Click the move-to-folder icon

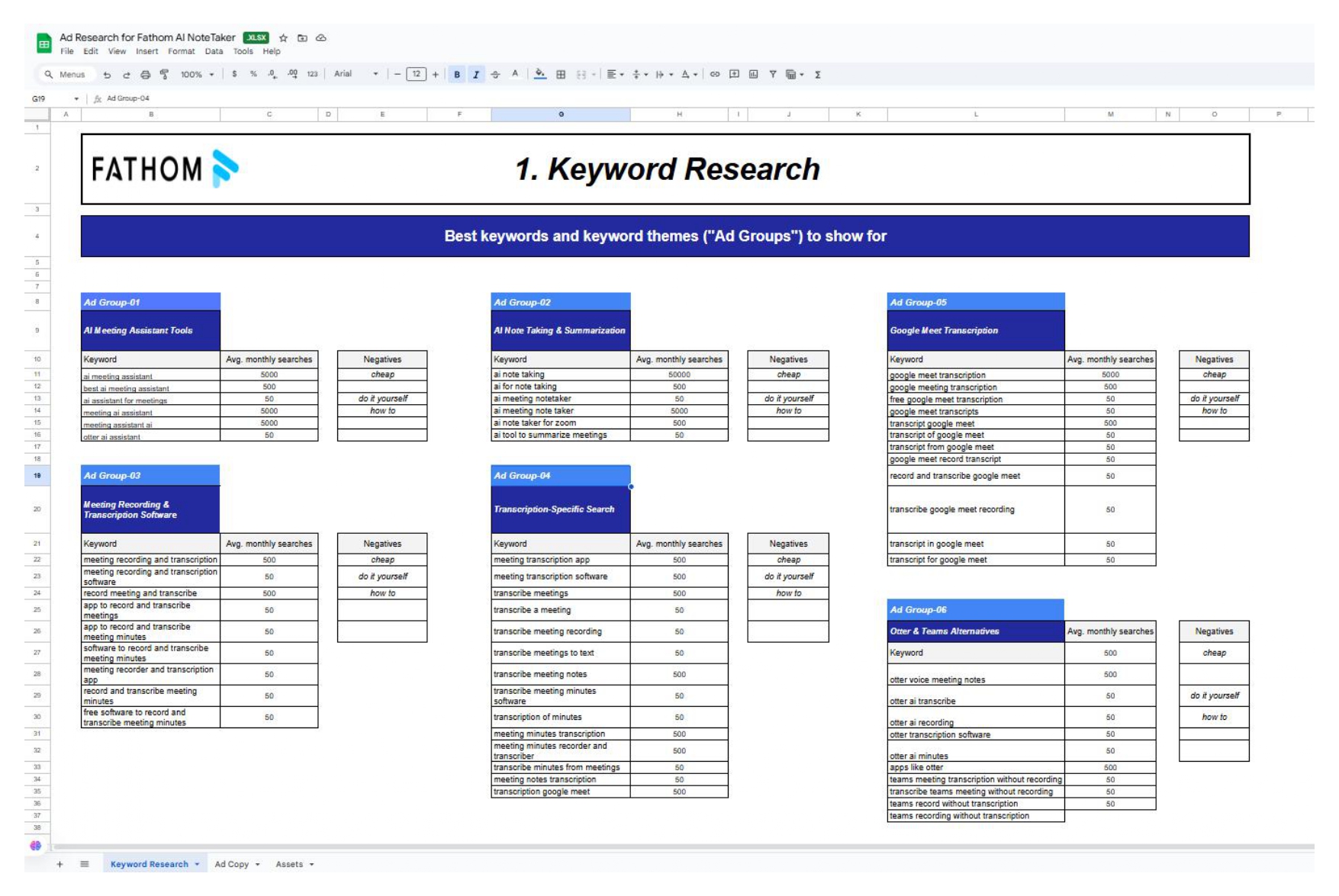[x=302, y=38]
